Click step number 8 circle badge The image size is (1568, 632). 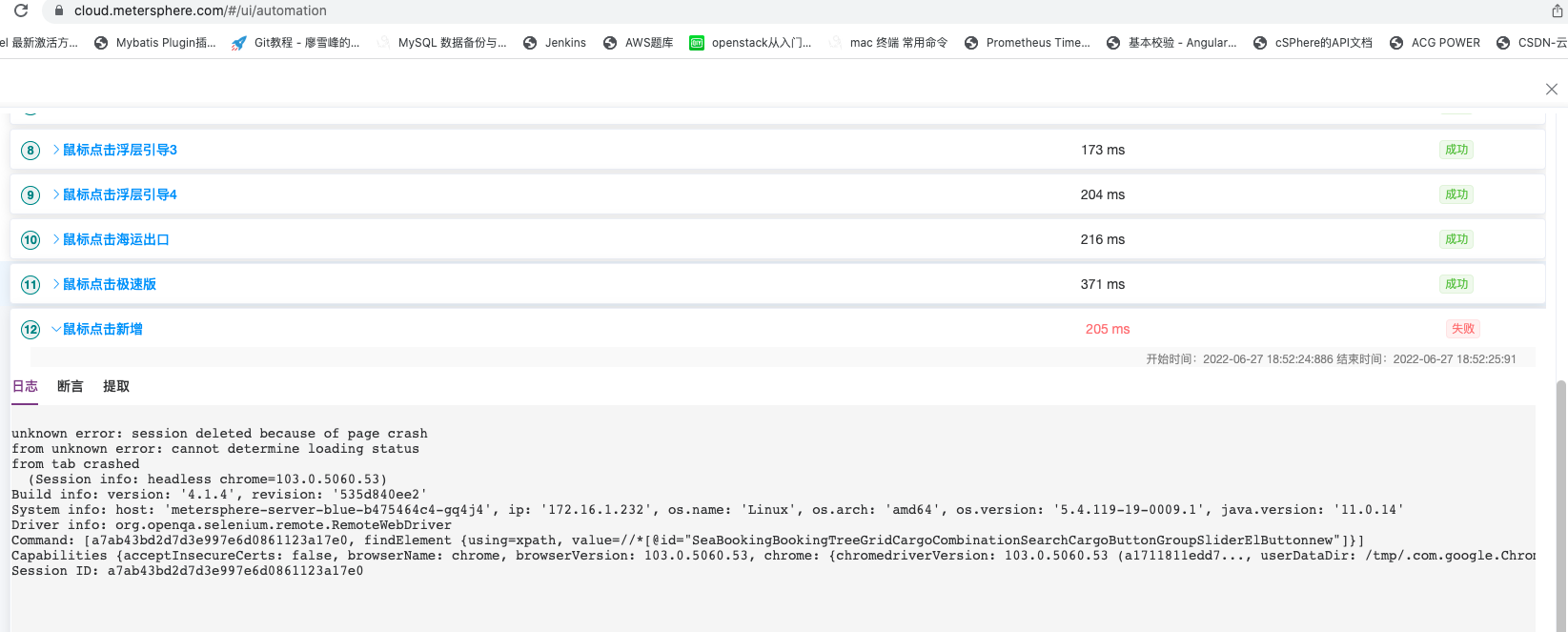(31, 150)
